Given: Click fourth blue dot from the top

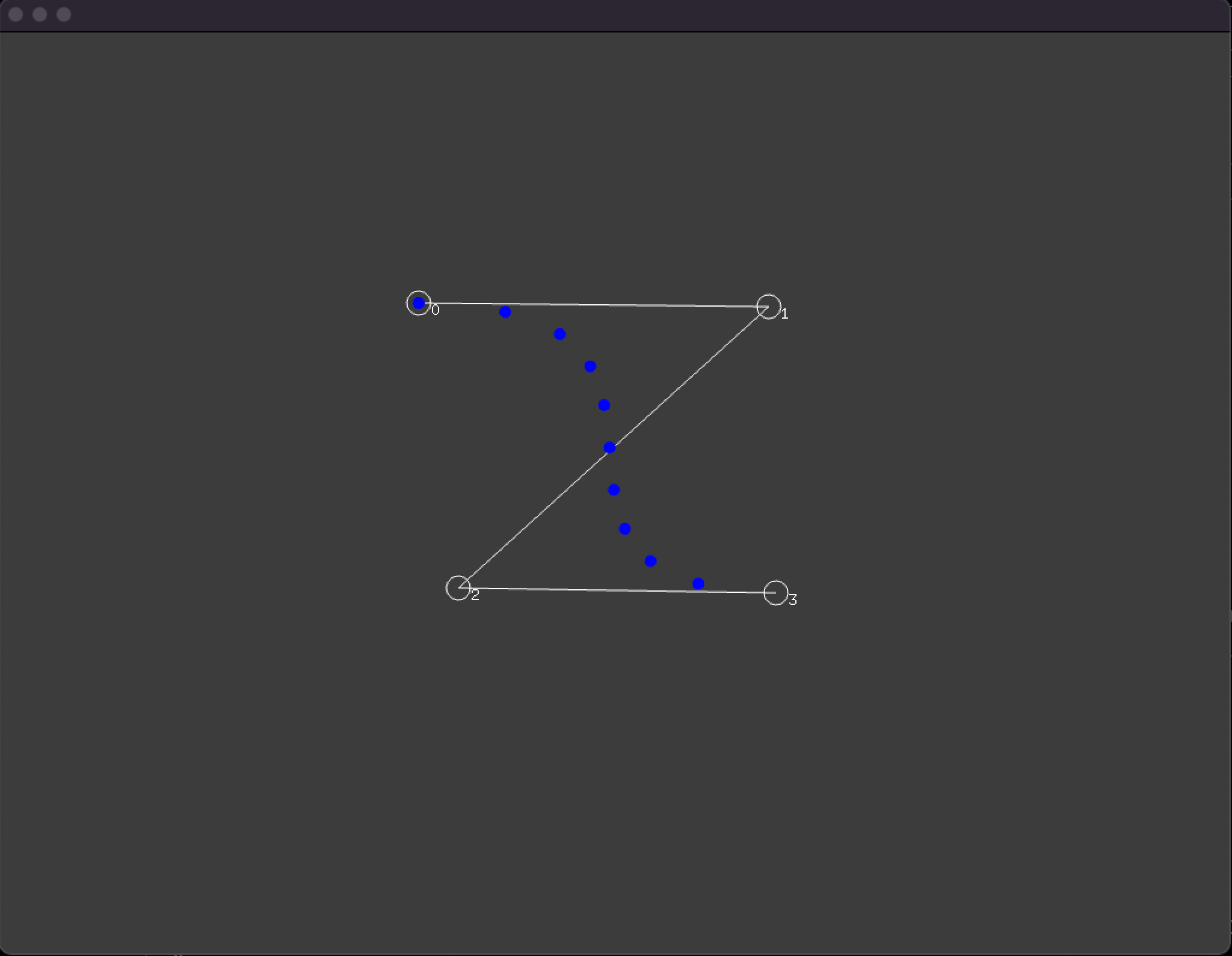Looking at the screenshot, I should pyautogui.click(x=590, y=366).
